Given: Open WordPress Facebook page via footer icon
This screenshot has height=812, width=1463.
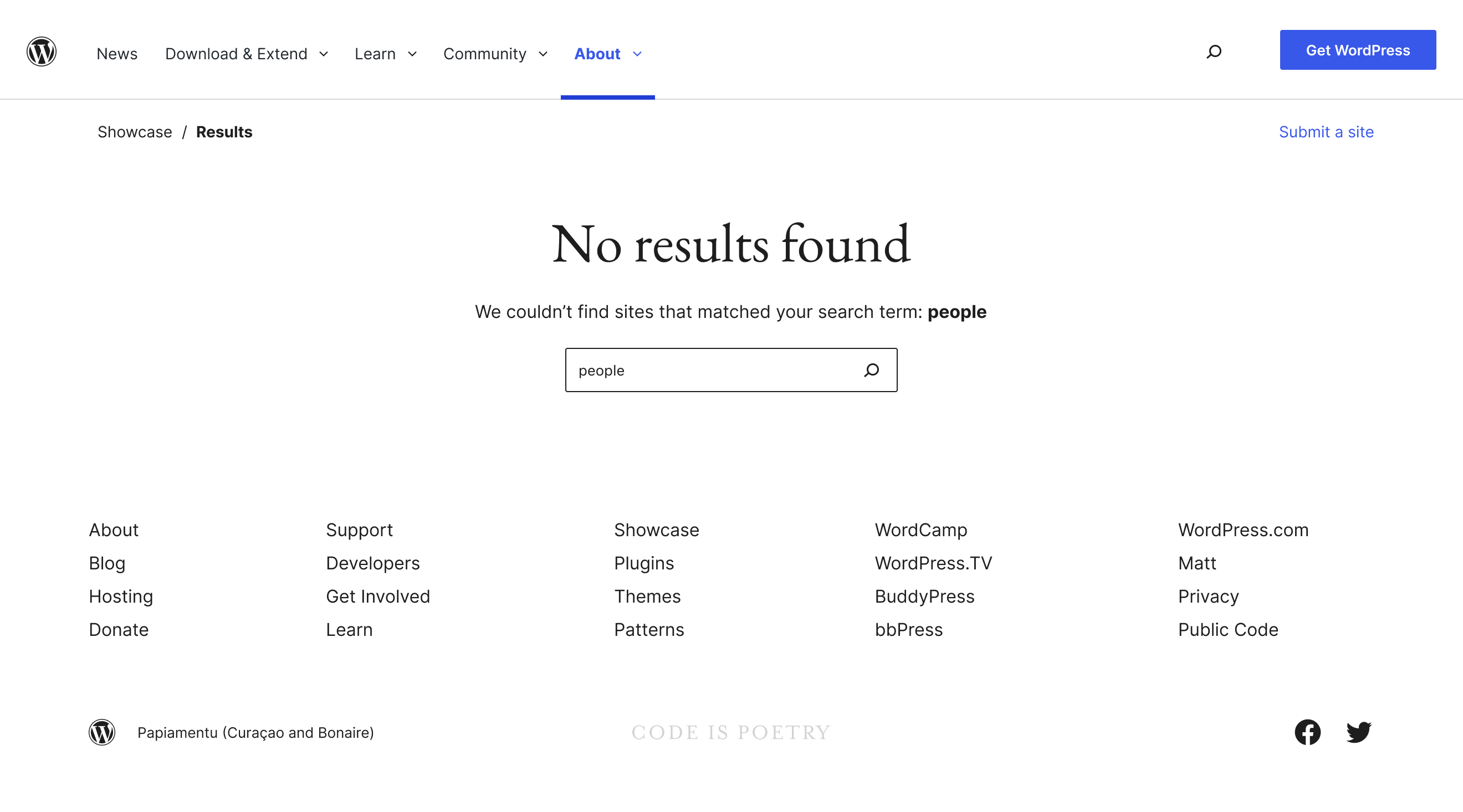Looking at the screenshot, I should point(1308,732).
